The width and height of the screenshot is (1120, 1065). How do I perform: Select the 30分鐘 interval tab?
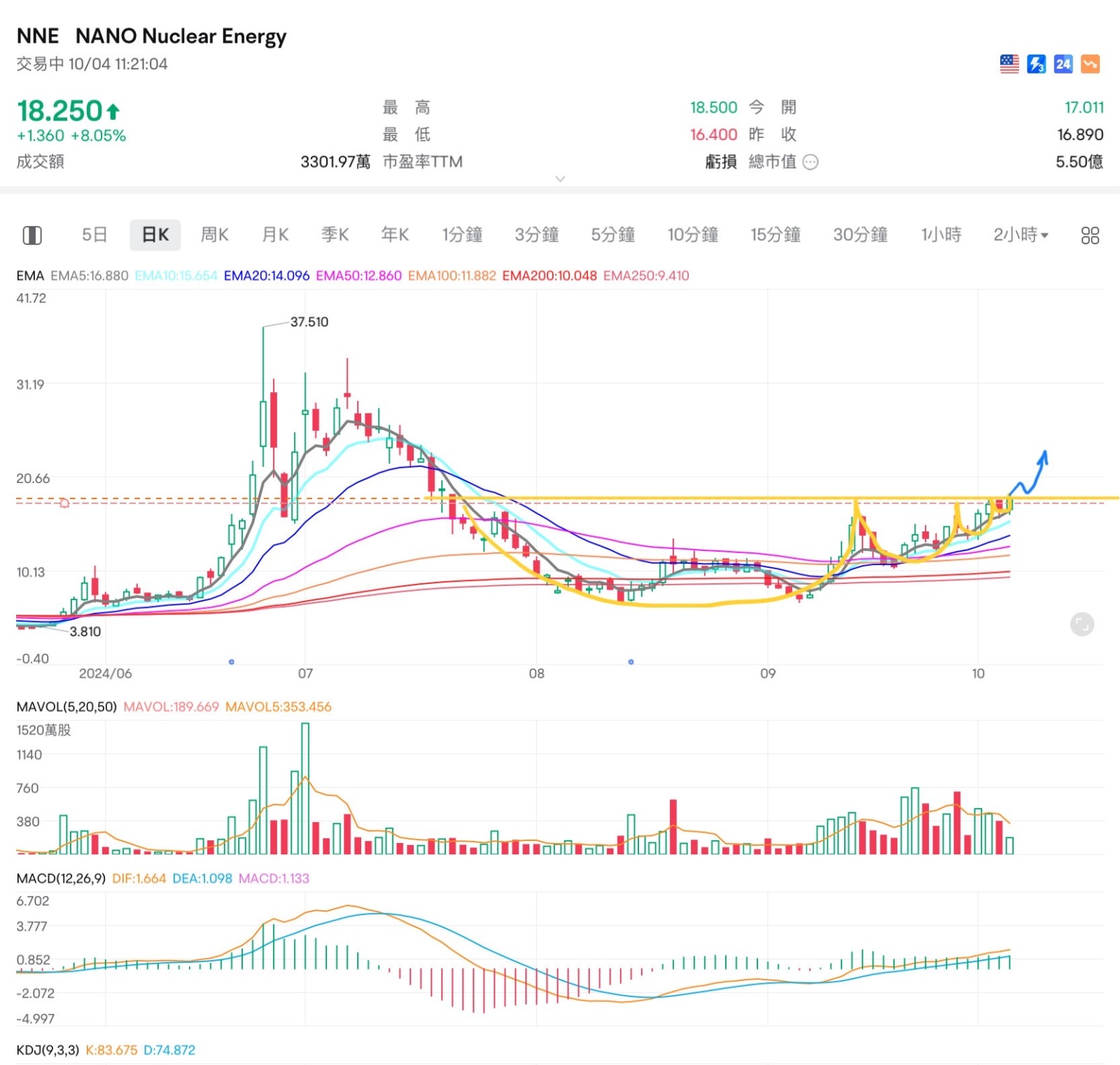click(x=860, y=235)
